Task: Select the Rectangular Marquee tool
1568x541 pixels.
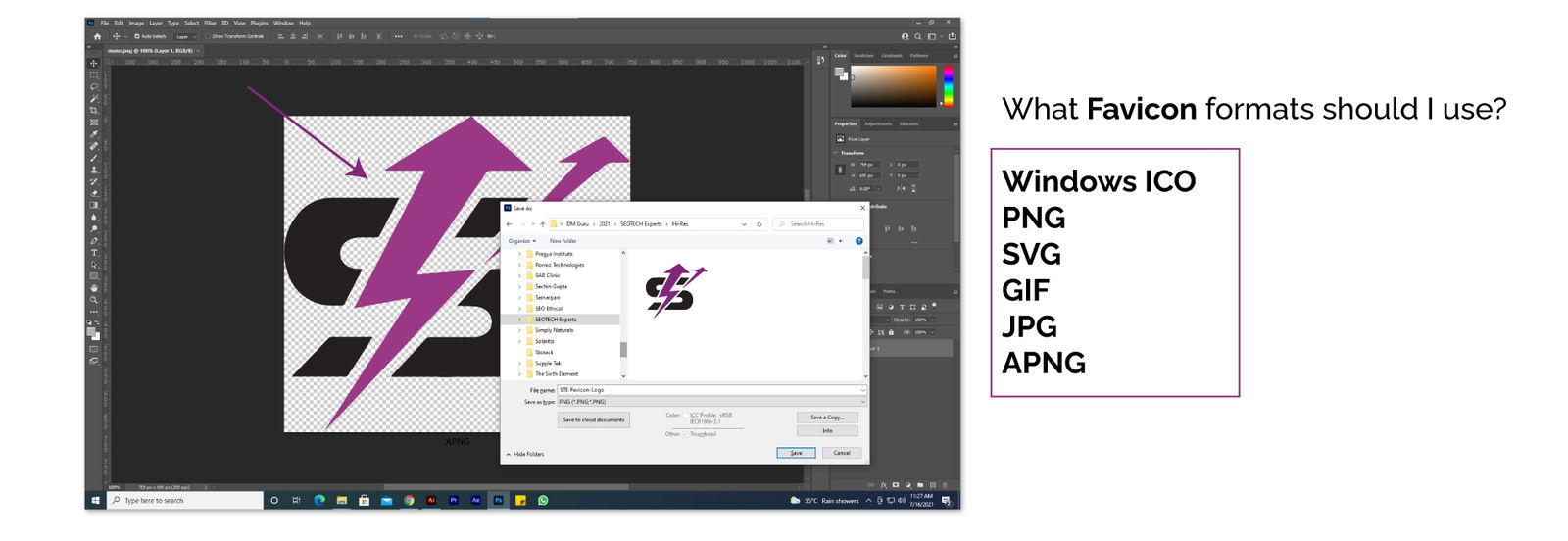Action: [94, 74]
